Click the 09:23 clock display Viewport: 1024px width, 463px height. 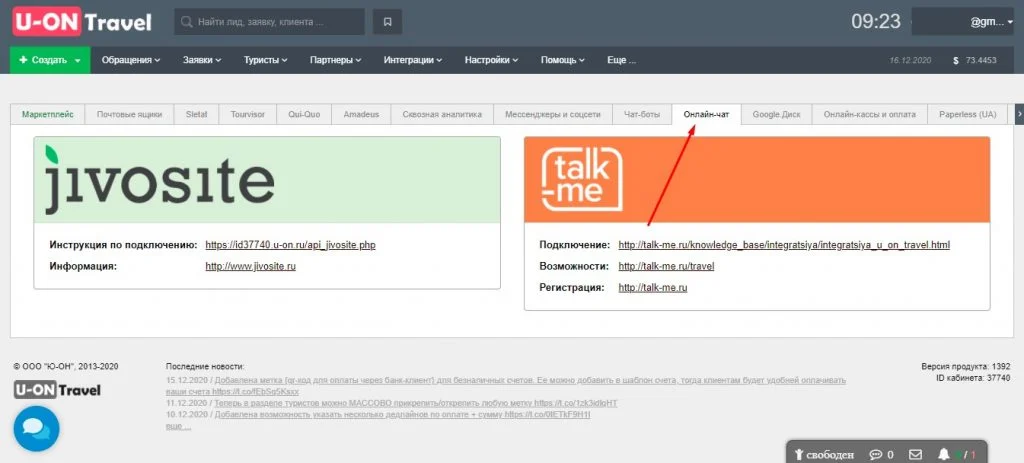[x=876, y=22]
